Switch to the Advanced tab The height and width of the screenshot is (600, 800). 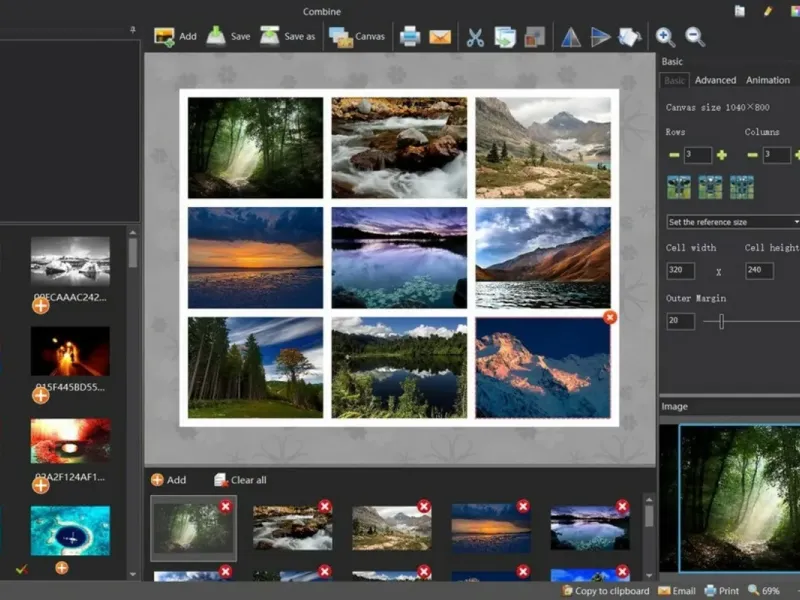pos(715,80)
